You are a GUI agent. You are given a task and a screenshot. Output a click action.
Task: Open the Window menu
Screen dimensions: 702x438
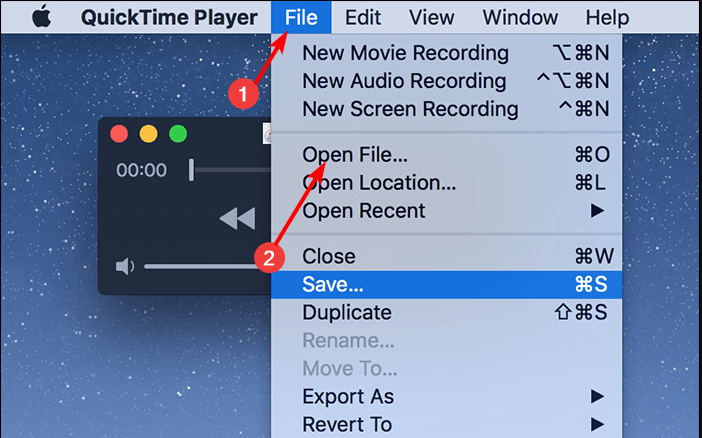520,17
